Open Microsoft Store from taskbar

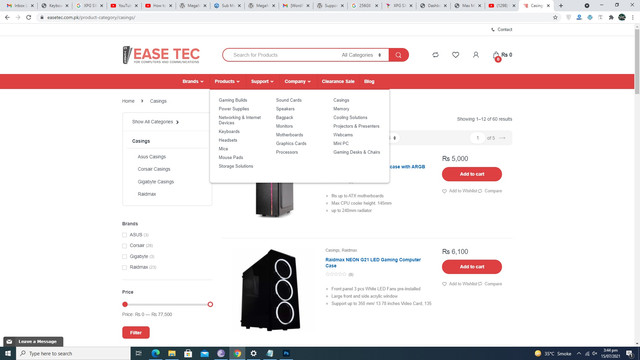pyautogui.click(x=188, y=353)
